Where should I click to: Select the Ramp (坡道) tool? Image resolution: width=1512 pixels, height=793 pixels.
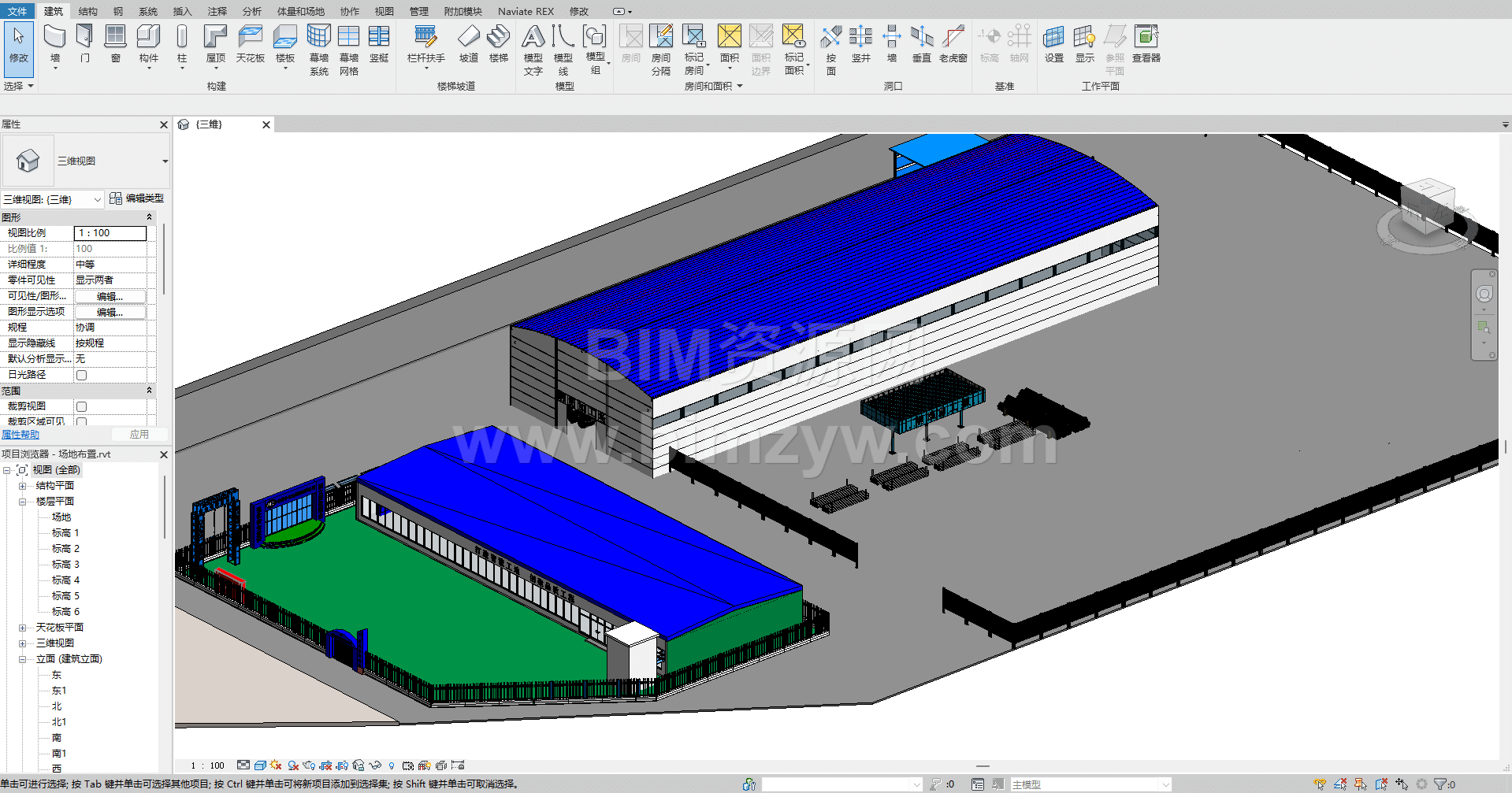(469, 43)
